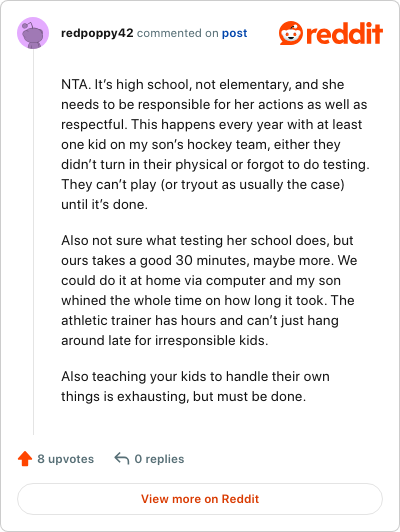The width and height of the screenshot is (400, 532).
Task: Click the line "around late for irresponsible kids."
Action: tap(165, 341)
